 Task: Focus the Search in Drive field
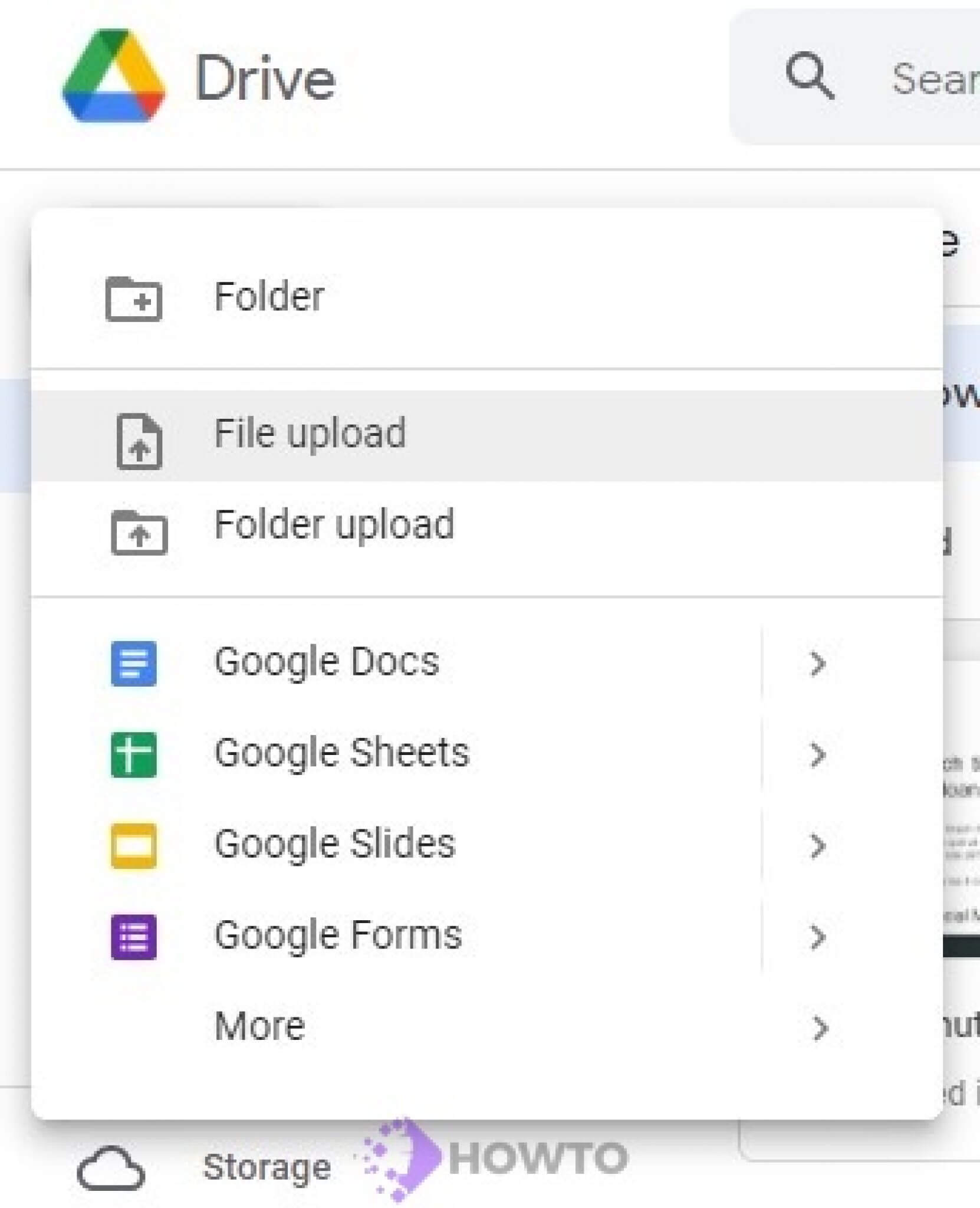pyautogui.click(x=855, y=77)
